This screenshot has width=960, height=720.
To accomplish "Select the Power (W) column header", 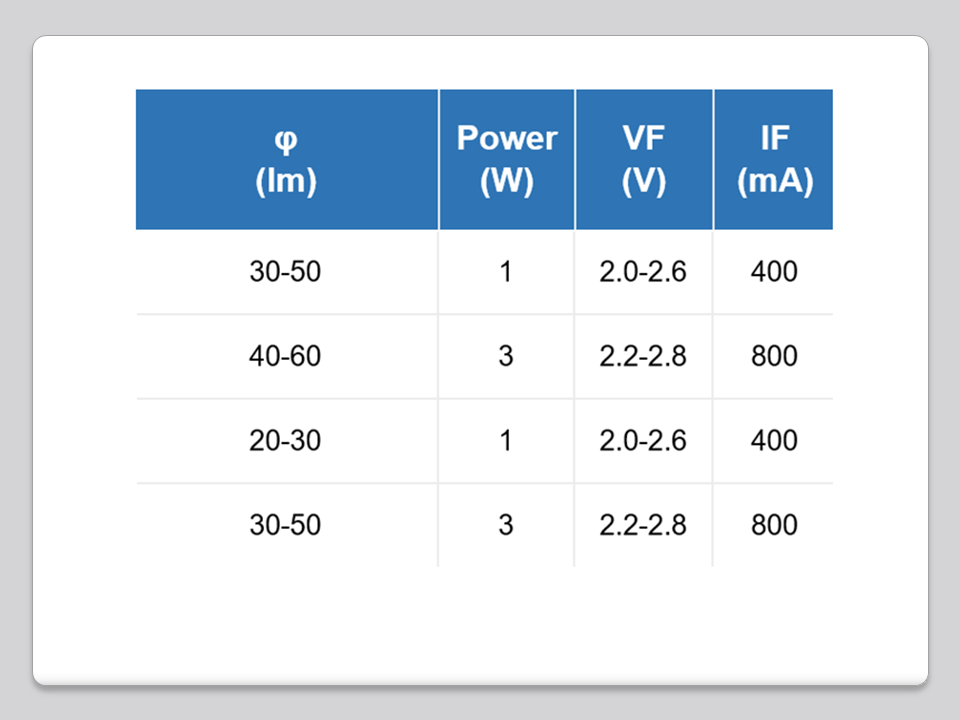I will click(x=506, y=160).
